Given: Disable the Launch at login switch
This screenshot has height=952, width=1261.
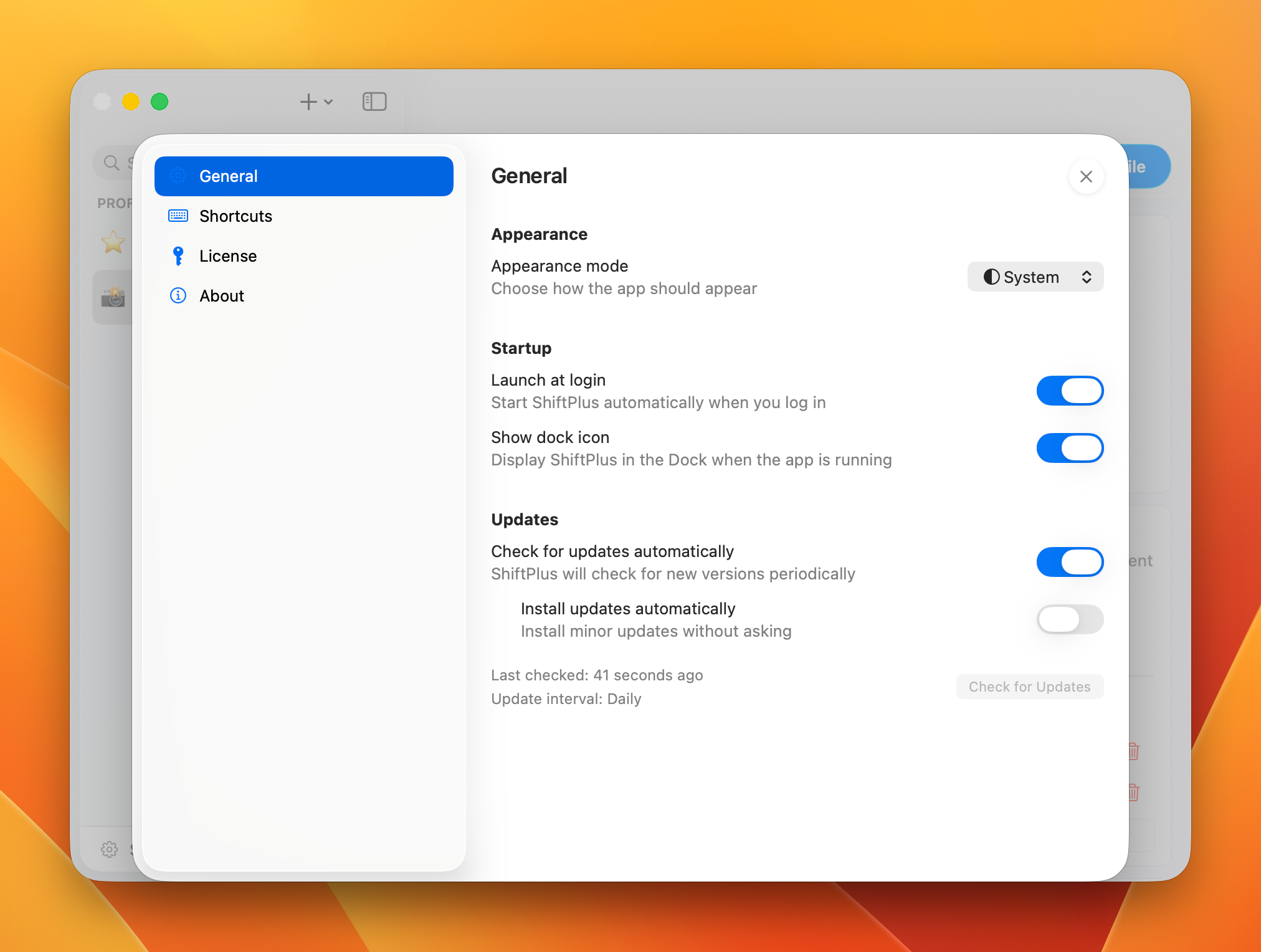Looking at the screenshot, I should (x=1070, y=391).
